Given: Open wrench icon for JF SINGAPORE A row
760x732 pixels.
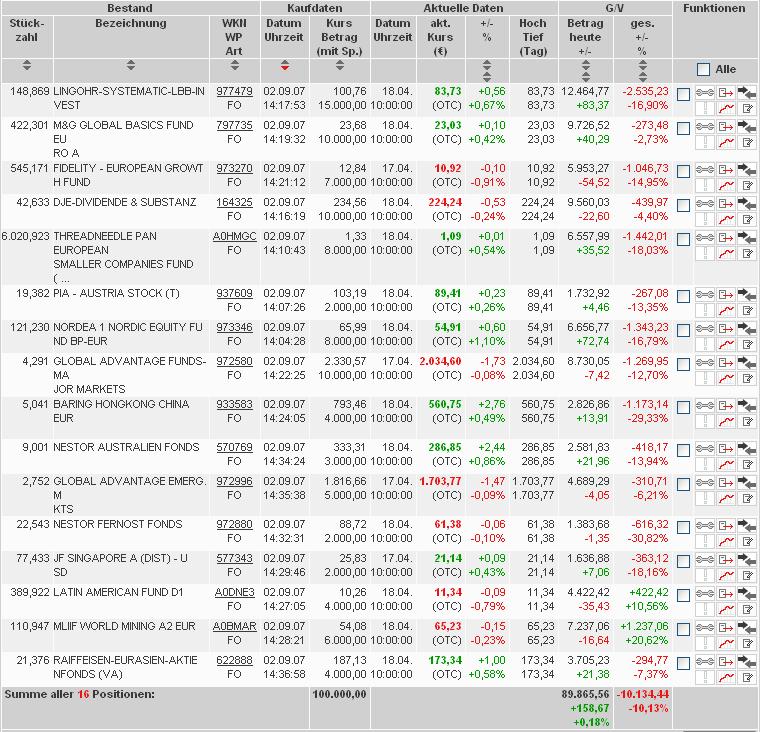Looking at the screenshot, I should point(705,560).
